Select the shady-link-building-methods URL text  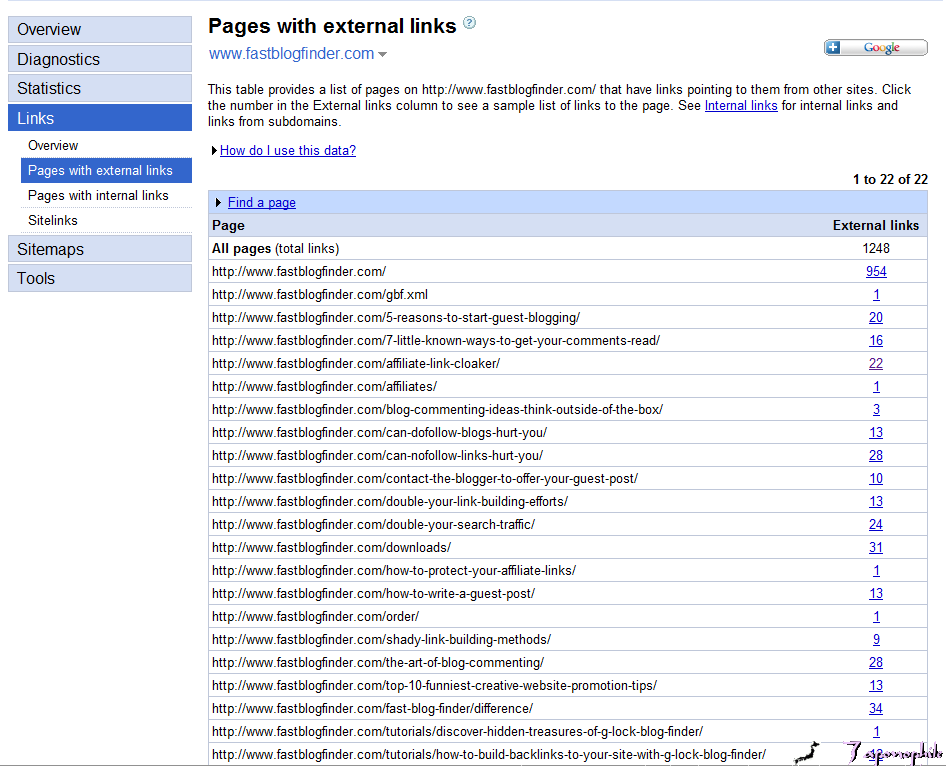(381, 639)
